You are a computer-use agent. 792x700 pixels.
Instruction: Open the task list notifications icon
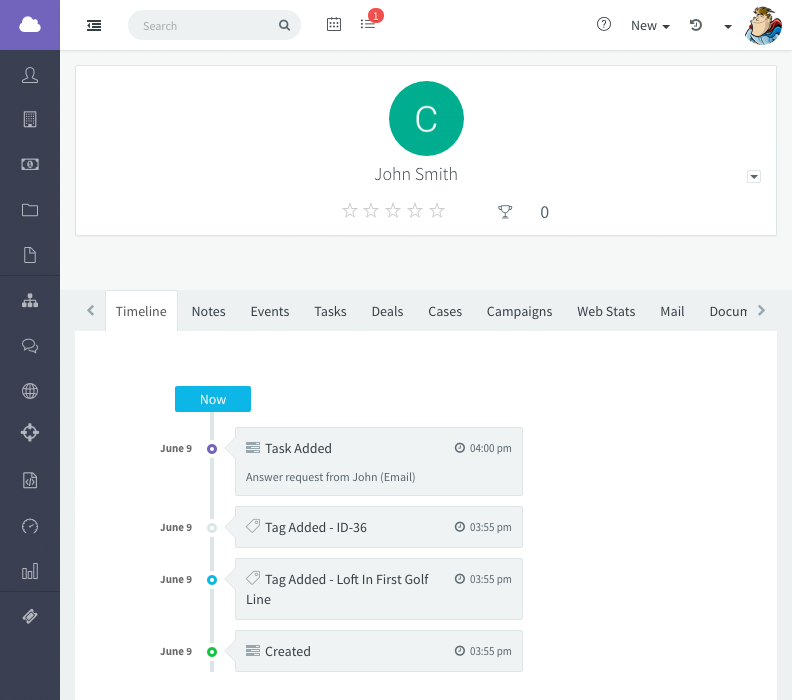tap(368, 25)
